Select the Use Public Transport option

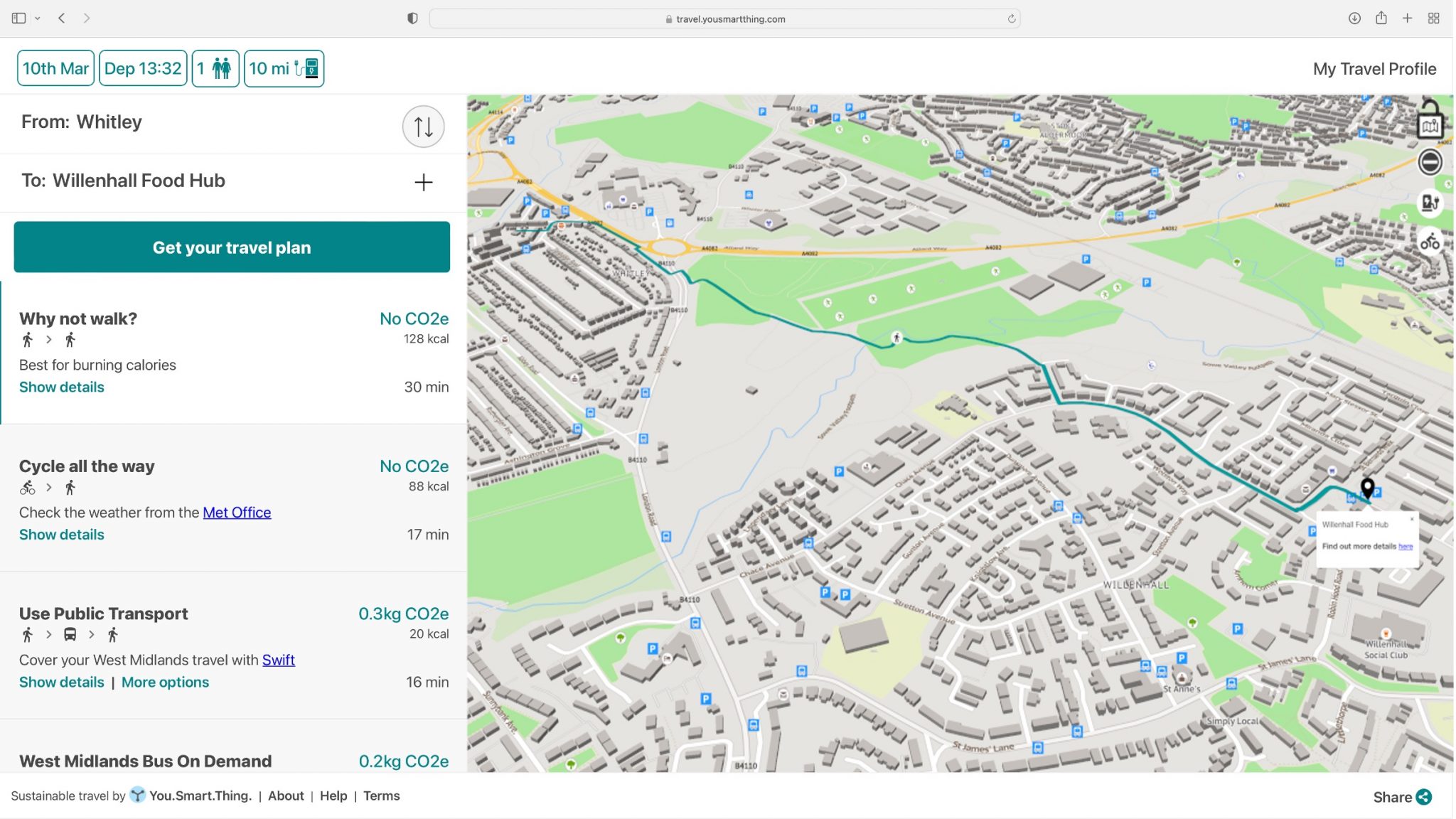click(103, 613)
